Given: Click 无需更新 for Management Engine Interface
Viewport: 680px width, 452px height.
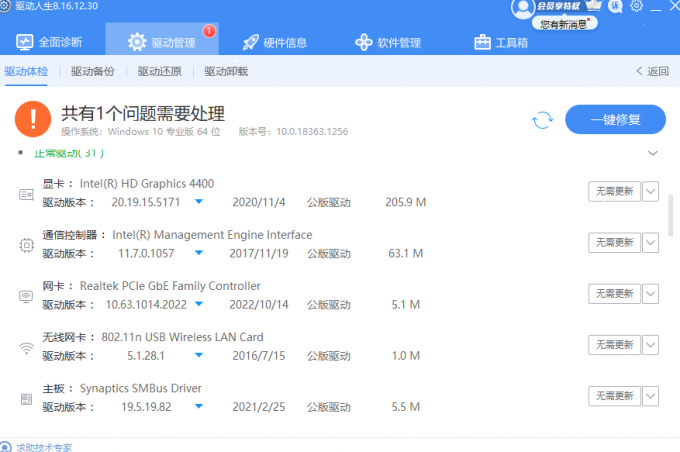Looking at the screenshot, I should [614, 242].
